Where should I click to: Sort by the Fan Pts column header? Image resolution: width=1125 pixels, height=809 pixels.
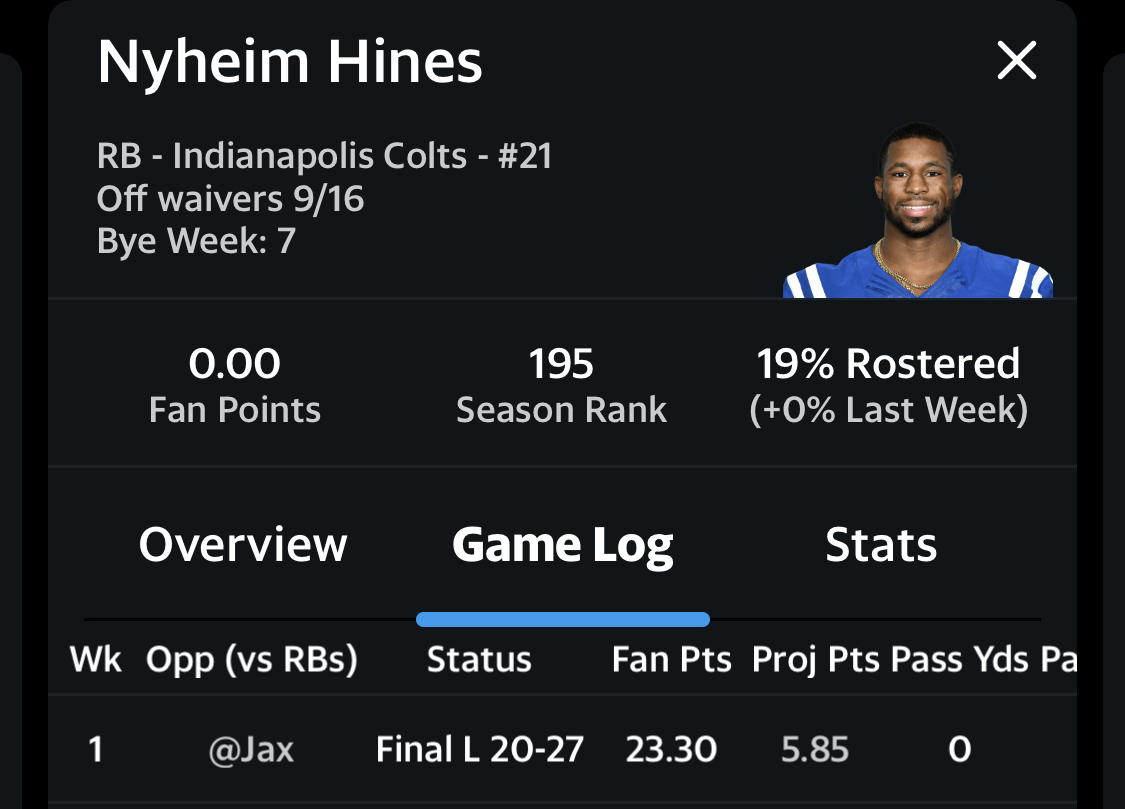tap(671, 660)
